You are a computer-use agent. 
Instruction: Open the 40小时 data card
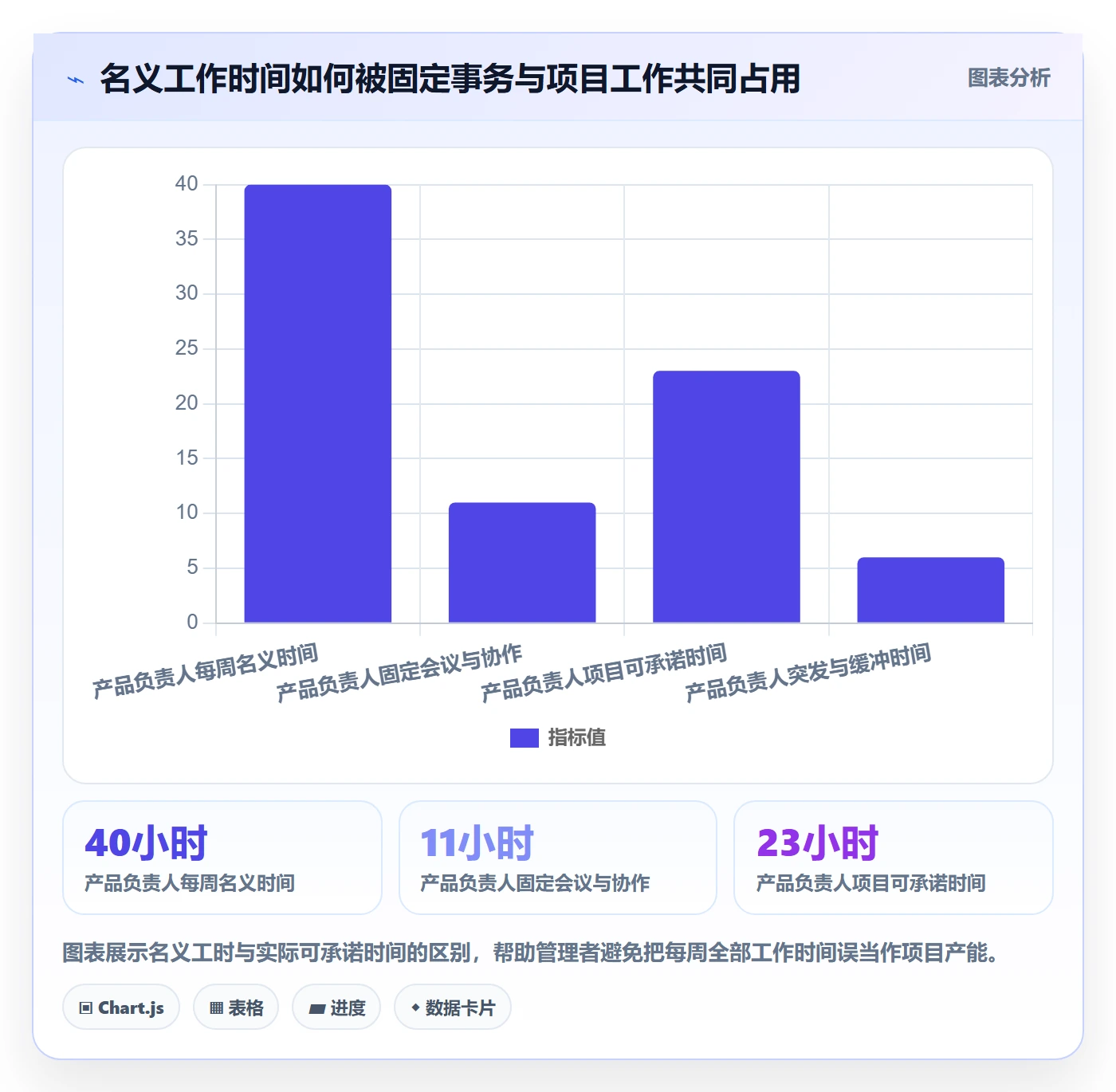(222, 858)
